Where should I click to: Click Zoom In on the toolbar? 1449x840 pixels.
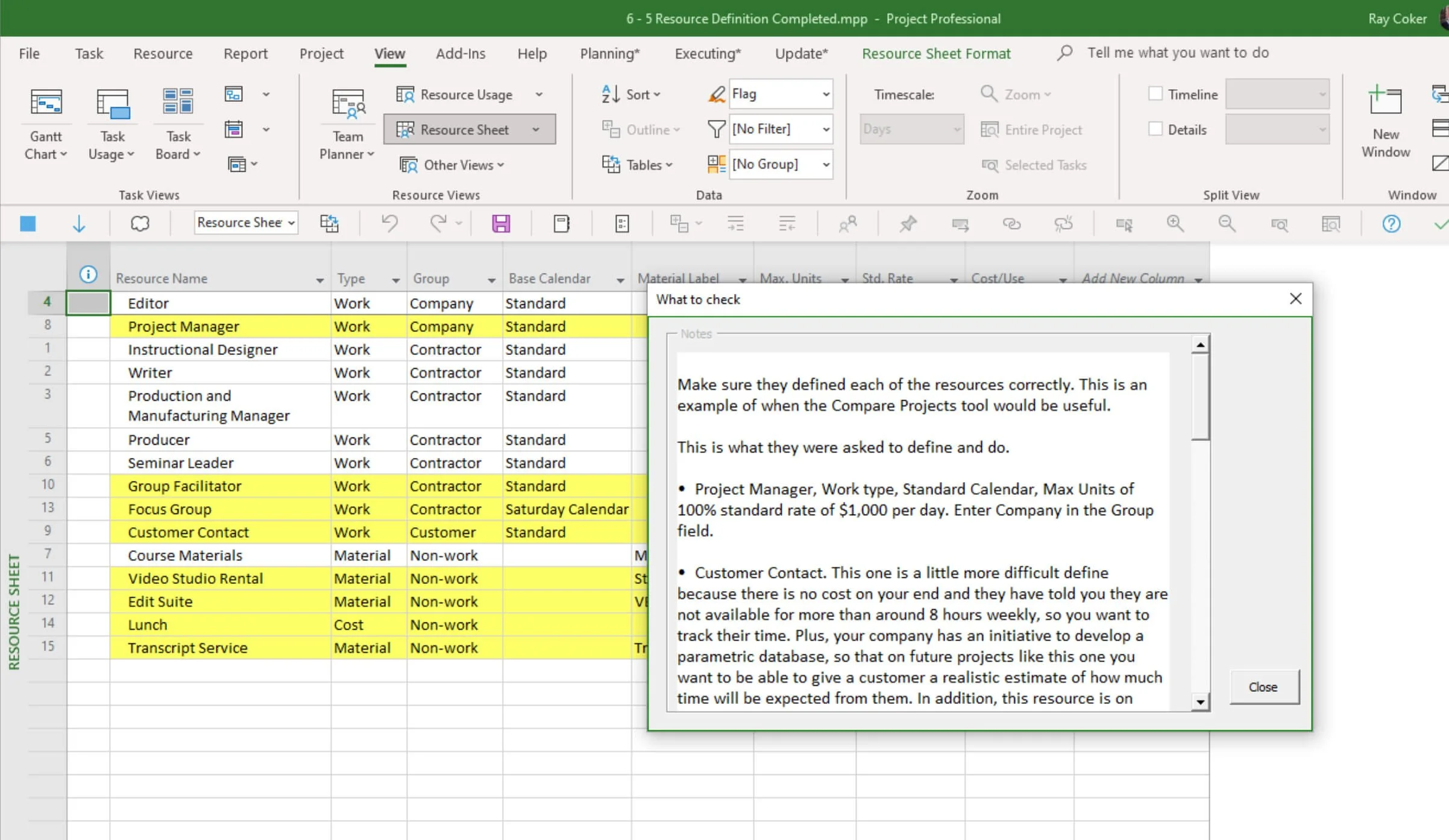tap(1175, 223)
